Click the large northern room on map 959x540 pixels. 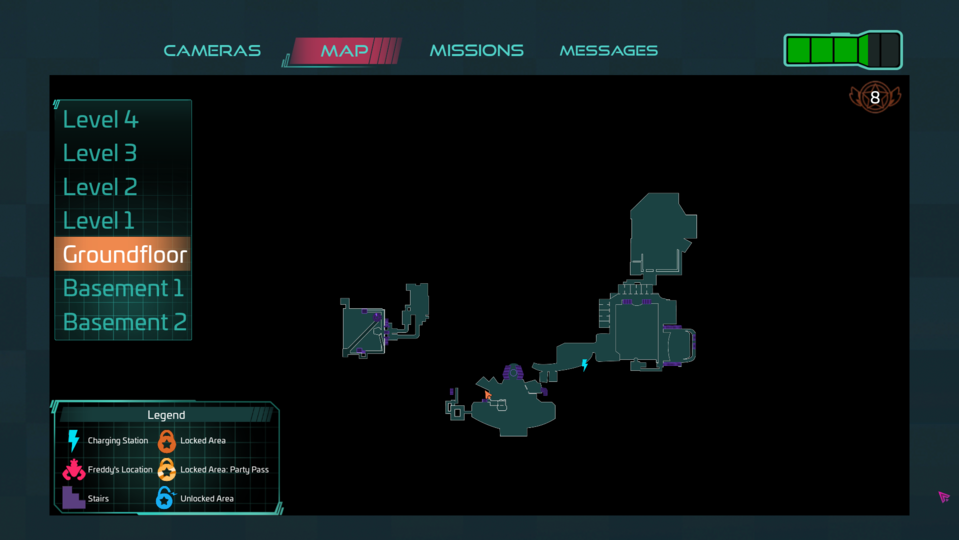pos(661,232)
